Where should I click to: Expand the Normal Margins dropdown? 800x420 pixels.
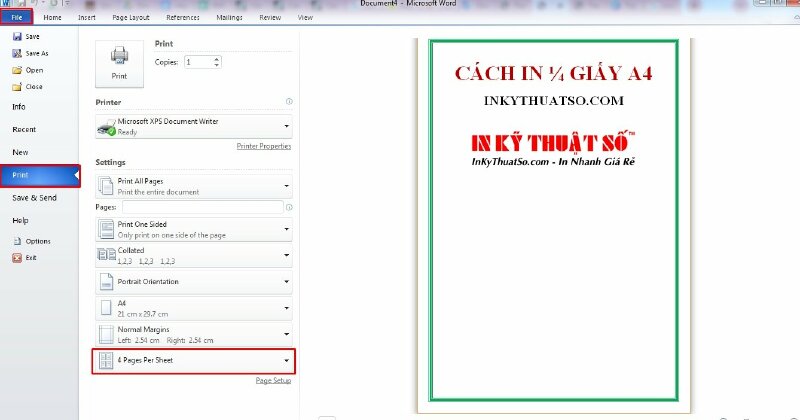point(286,334)
